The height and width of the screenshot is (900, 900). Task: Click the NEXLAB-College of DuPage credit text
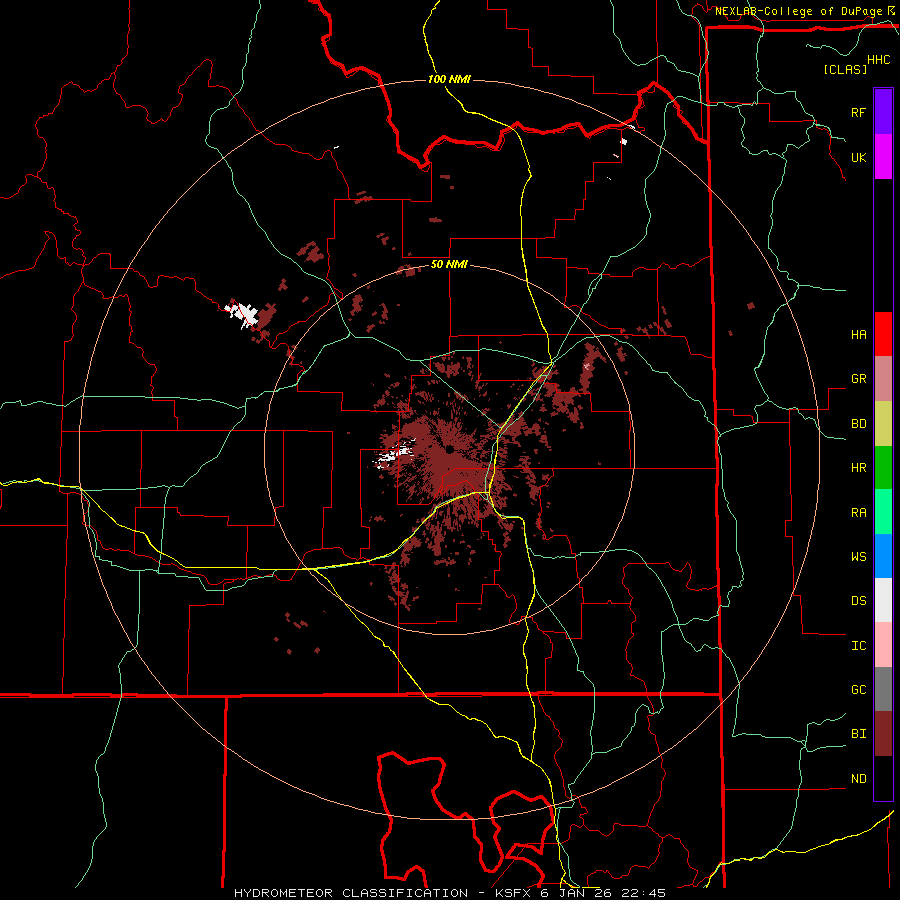point(798,11)
